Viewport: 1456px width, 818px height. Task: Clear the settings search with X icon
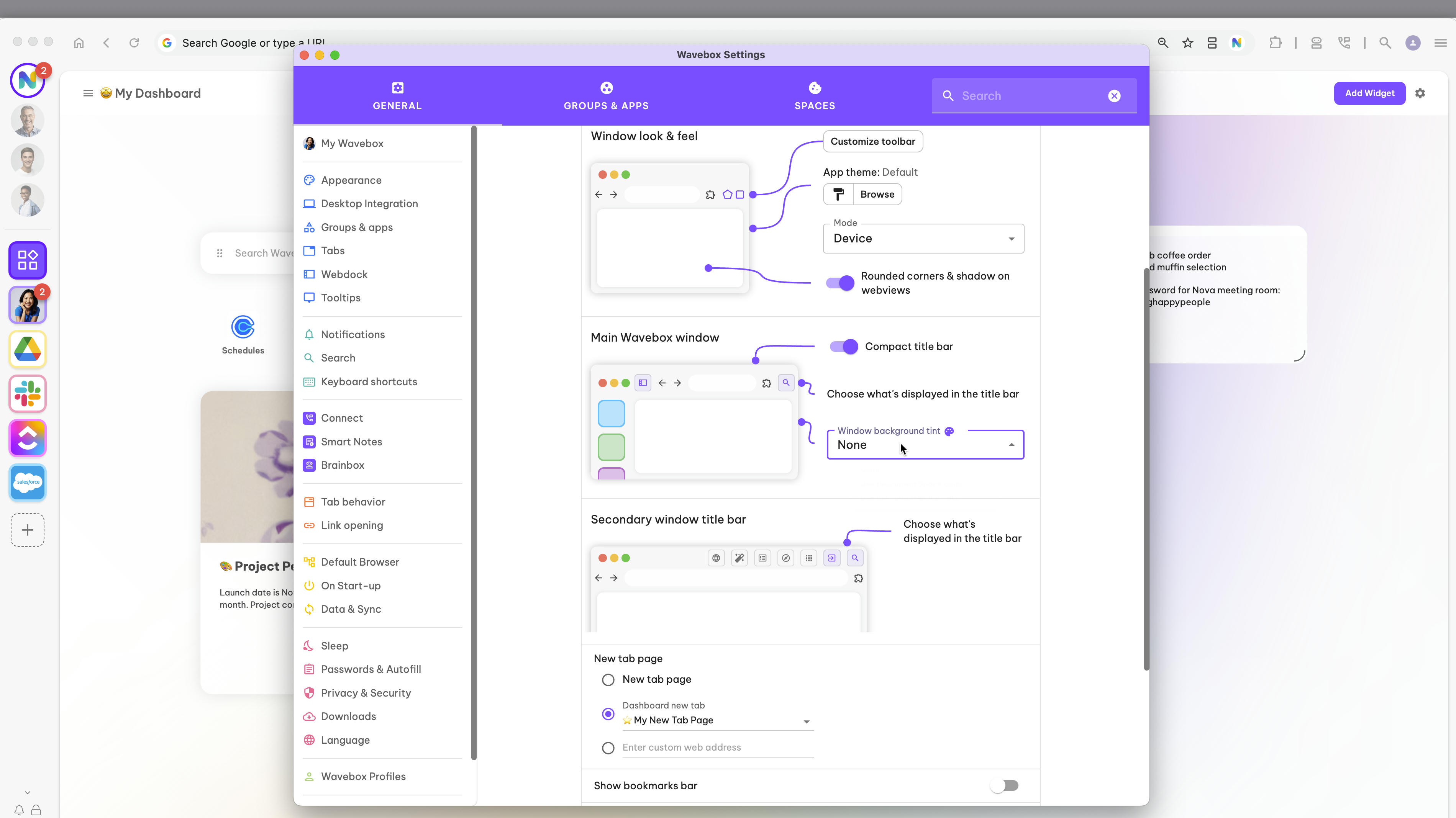[x=1114, y=96]
